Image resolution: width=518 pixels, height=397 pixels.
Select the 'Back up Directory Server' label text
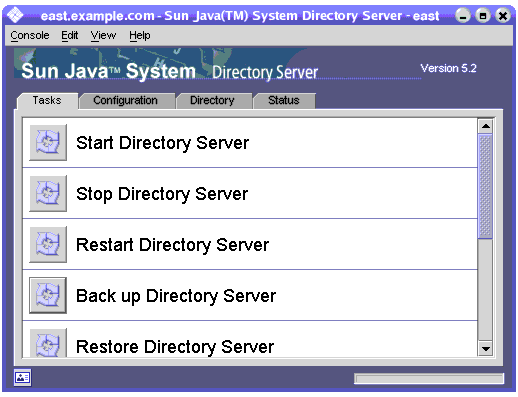[x=176, y=296]
